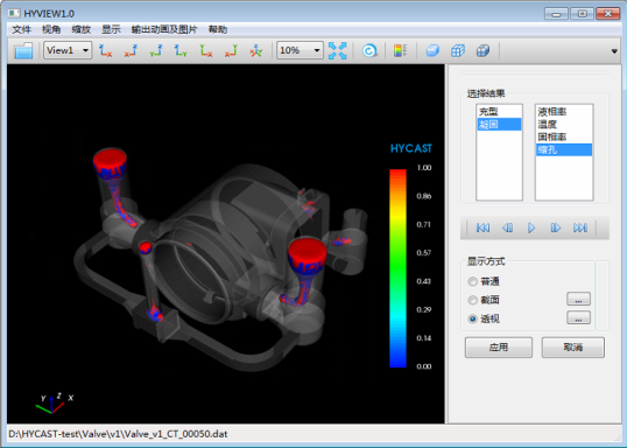Open the 输出动画及图片 menu
This screenshot has width=627, height=448.
tap(164, 29)
